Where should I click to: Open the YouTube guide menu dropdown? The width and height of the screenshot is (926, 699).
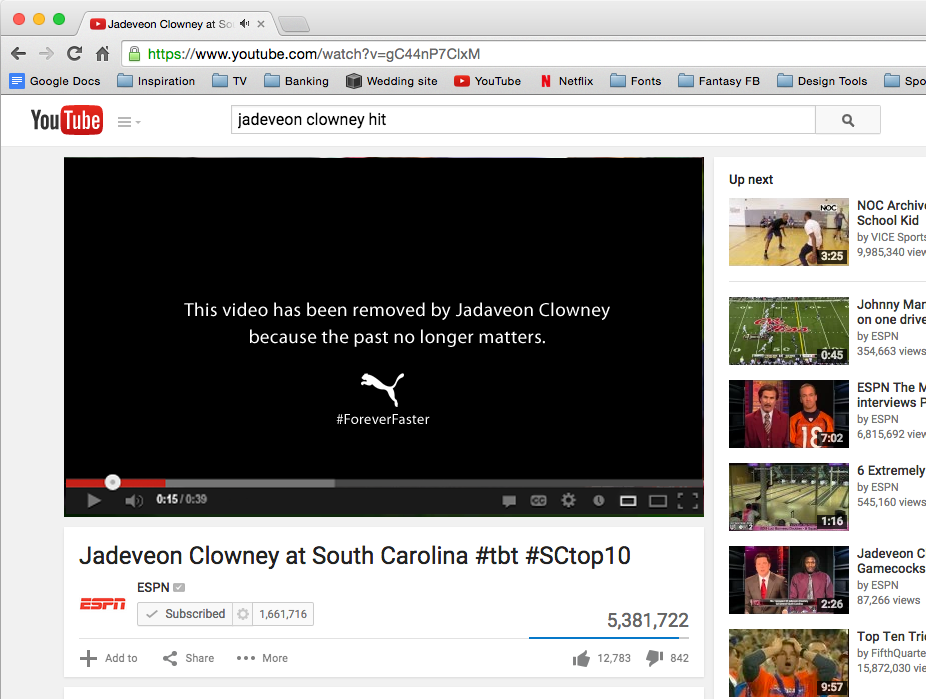pyautogui.click(x=129, y=122)
